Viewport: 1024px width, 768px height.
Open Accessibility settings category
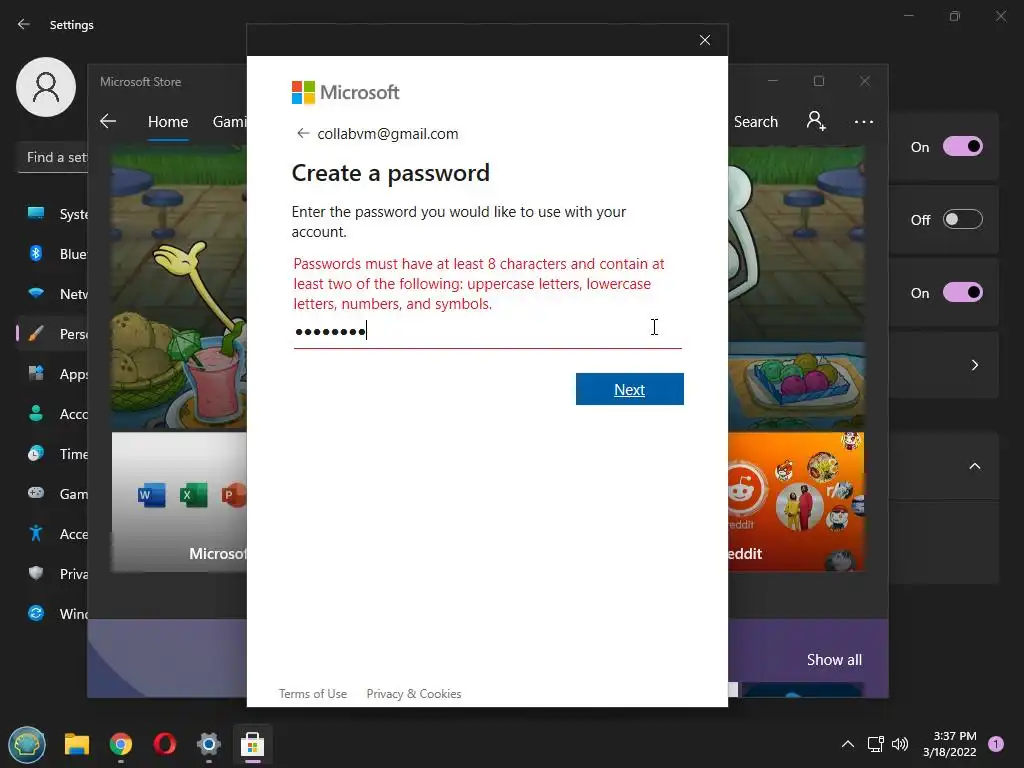coord(54,534)
